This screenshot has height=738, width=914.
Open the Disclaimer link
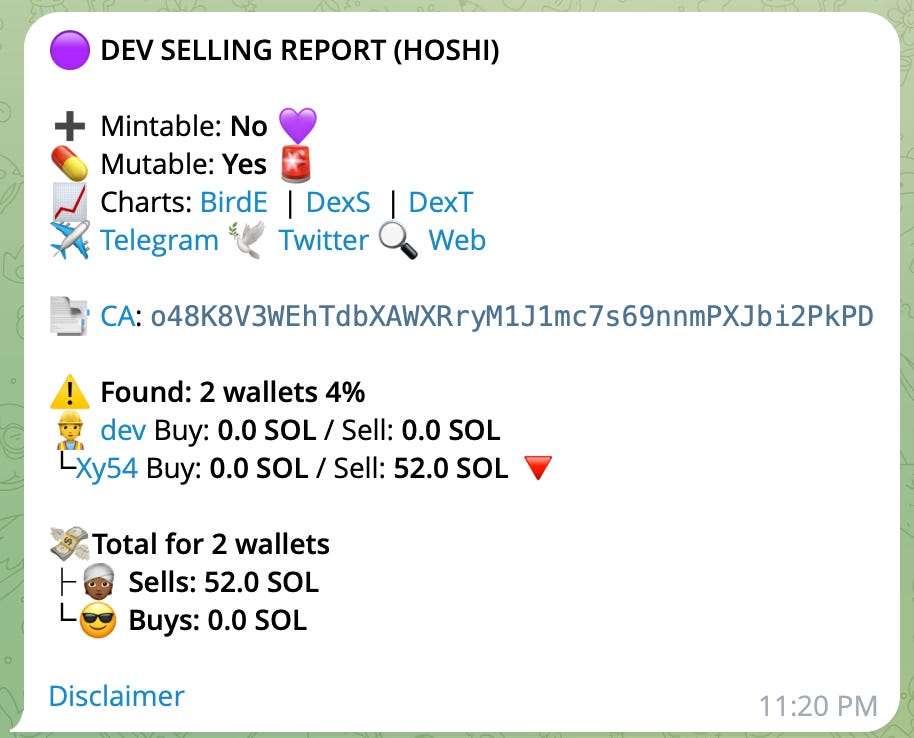tap(115, 696)
